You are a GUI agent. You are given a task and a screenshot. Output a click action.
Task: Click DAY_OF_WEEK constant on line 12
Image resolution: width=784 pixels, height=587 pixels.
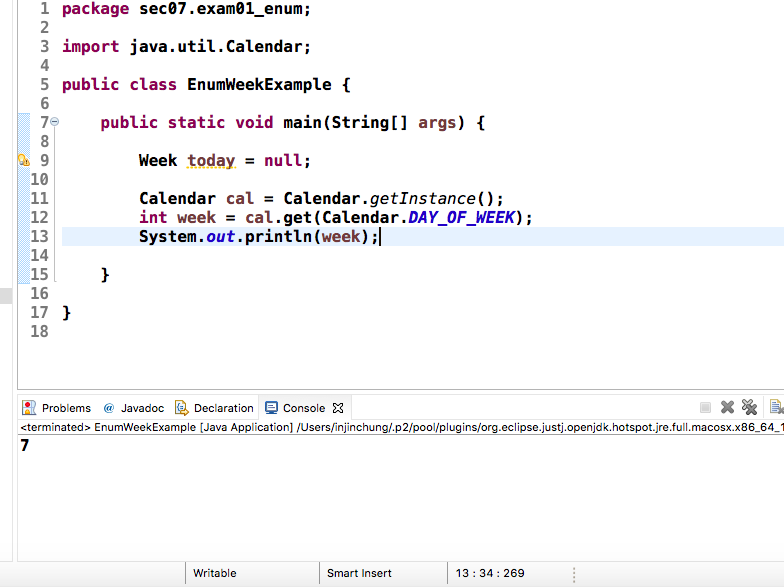point(461,218)
